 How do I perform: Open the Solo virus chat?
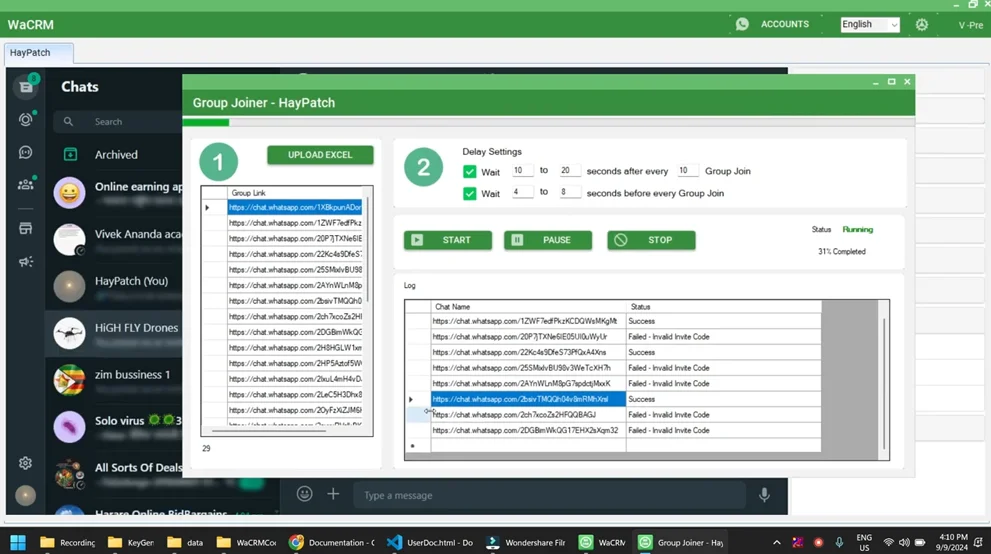pos(115,426)
